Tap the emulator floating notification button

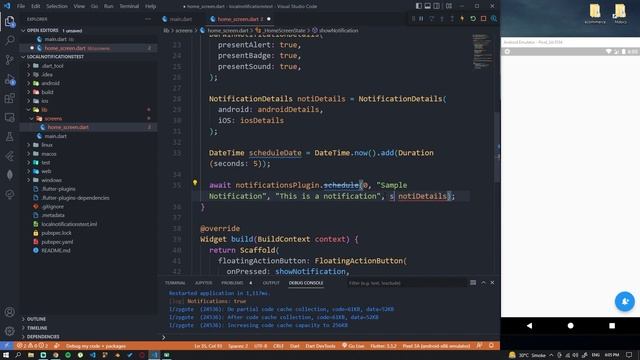tap(624, 301)
